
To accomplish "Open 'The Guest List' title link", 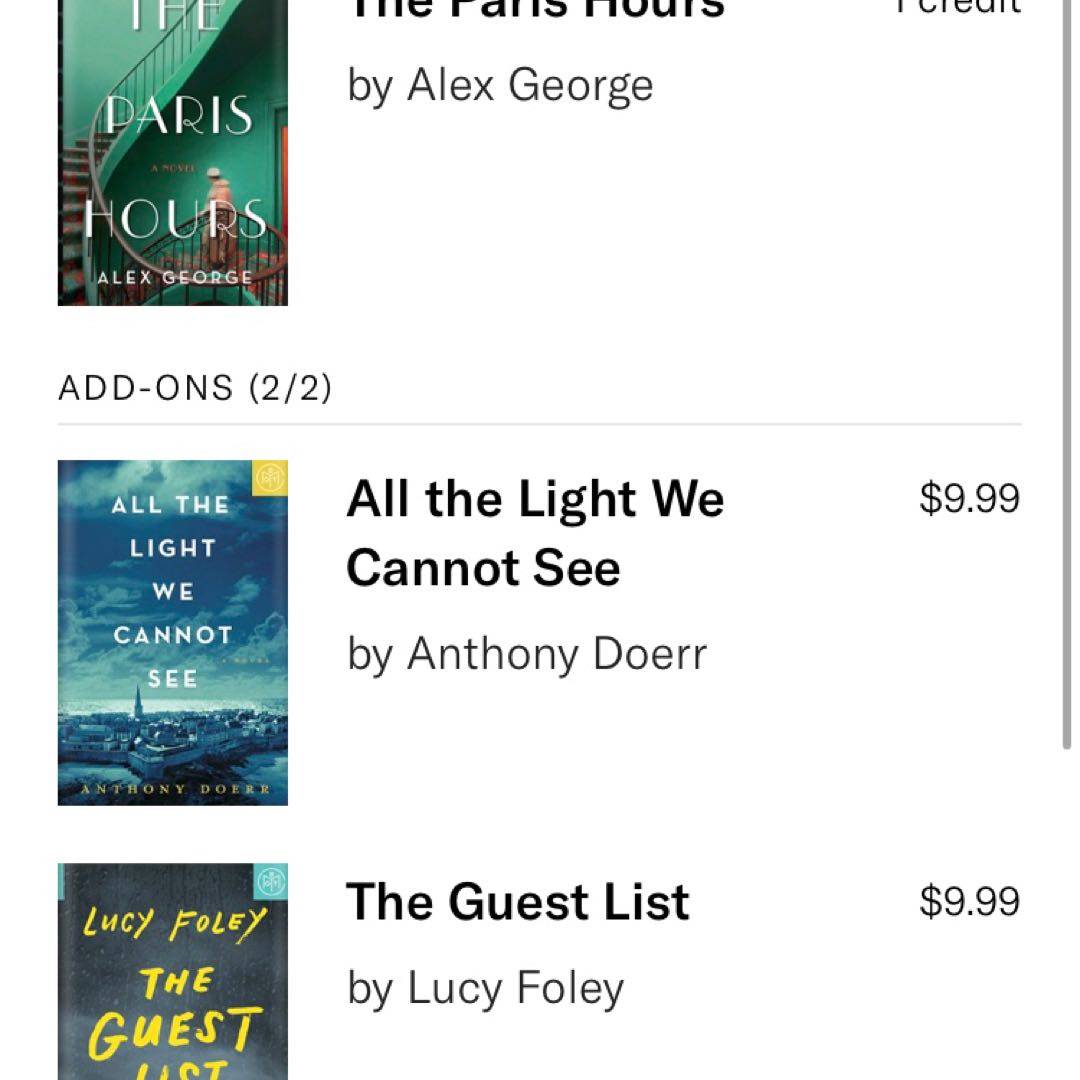I will (x=517, y=902).
